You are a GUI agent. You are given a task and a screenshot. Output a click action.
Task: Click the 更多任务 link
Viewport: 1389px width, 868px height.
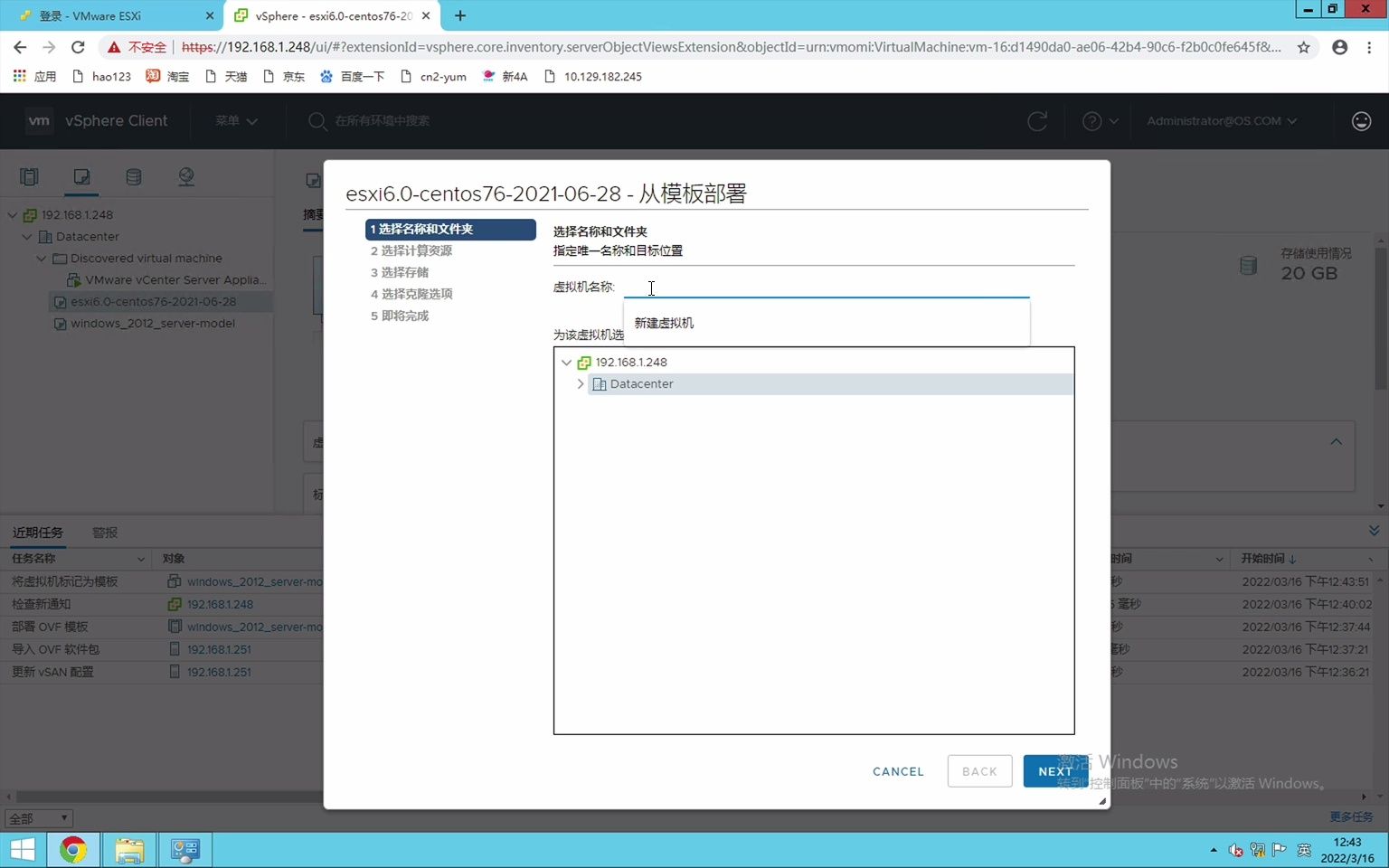pyautogui.click(x=1351, y=817)
